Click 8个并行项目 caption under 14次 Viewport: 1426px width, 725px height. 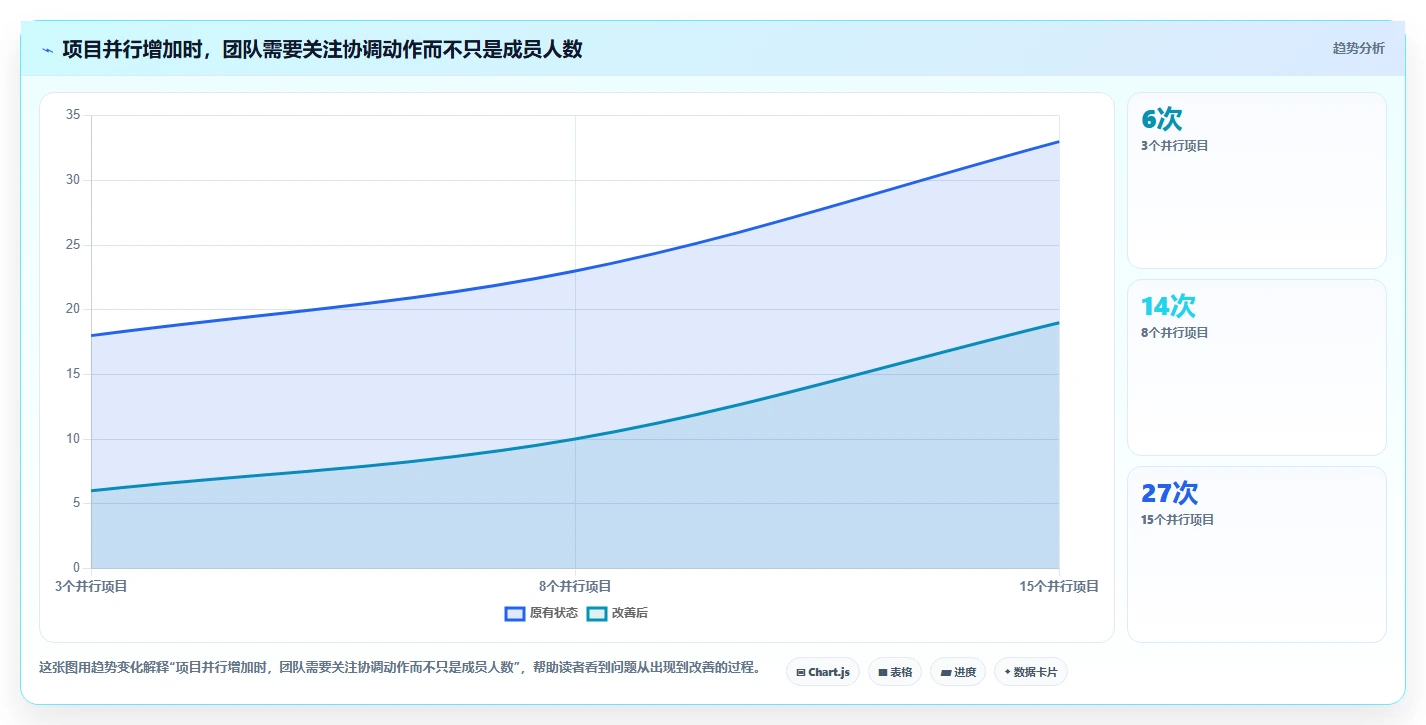[x=1175, y=333]
